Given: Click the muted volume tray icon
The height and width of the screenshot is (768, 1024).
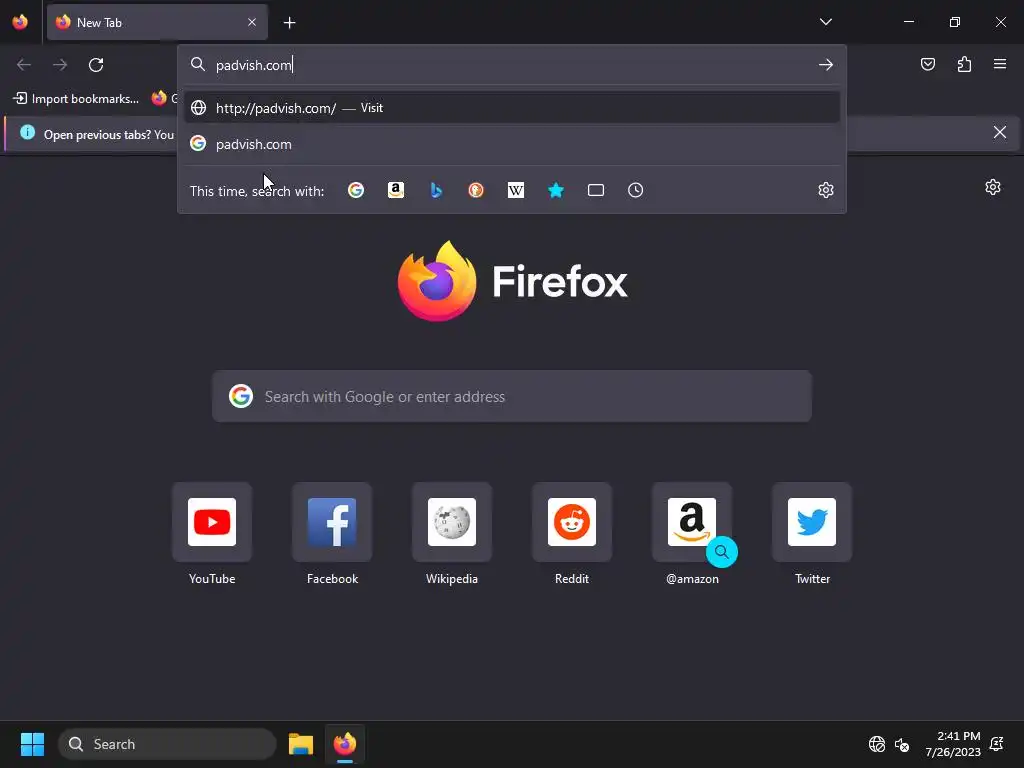Looking at the screenshot, I should [x=902, y=744].
